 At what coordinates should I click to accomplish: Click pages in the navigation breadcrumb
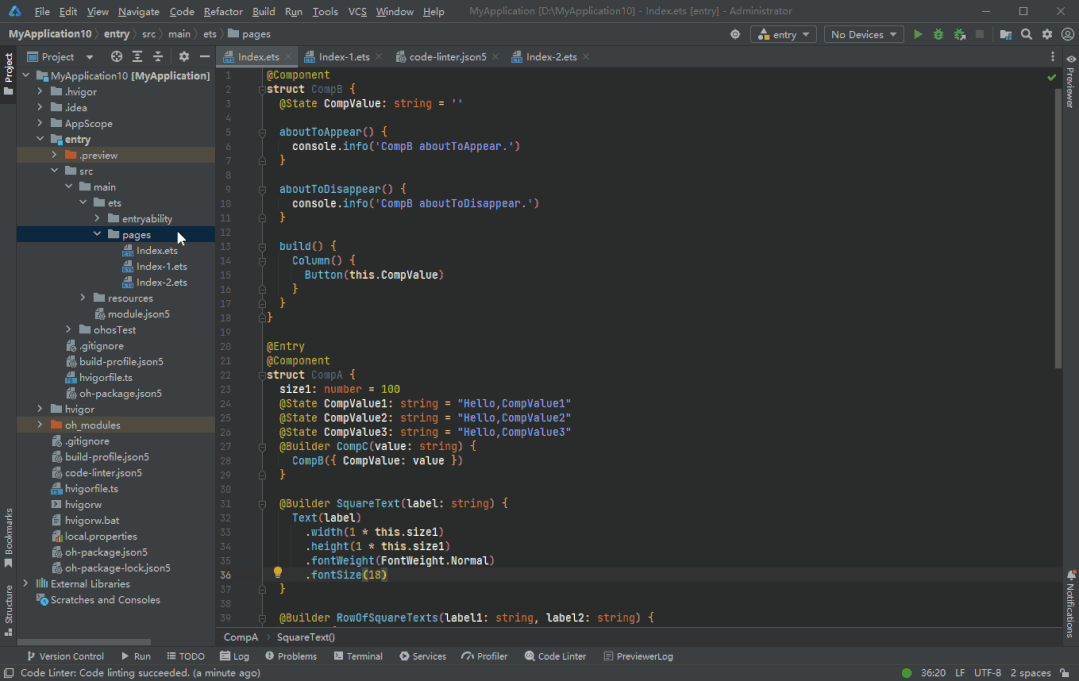point(255,34)
